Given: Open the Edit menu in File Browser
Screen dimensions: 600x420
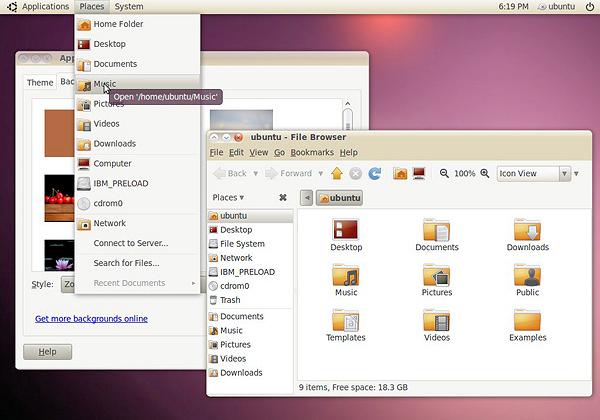Looking at the screenshot, I should (x=236, y=152).
